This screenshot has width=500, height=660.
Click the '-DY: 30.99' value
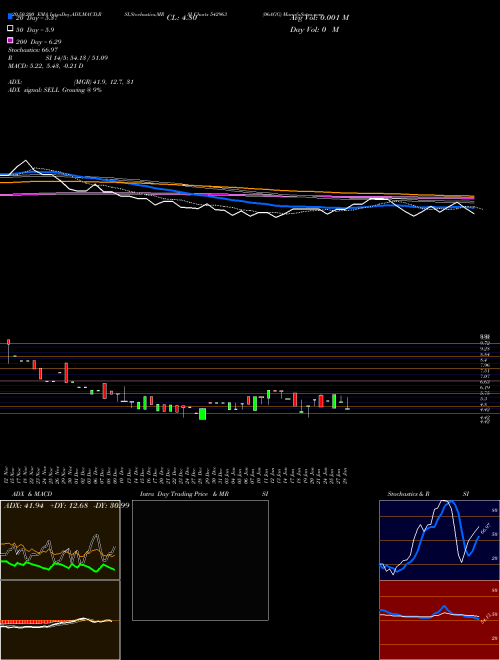pos(110,505)
